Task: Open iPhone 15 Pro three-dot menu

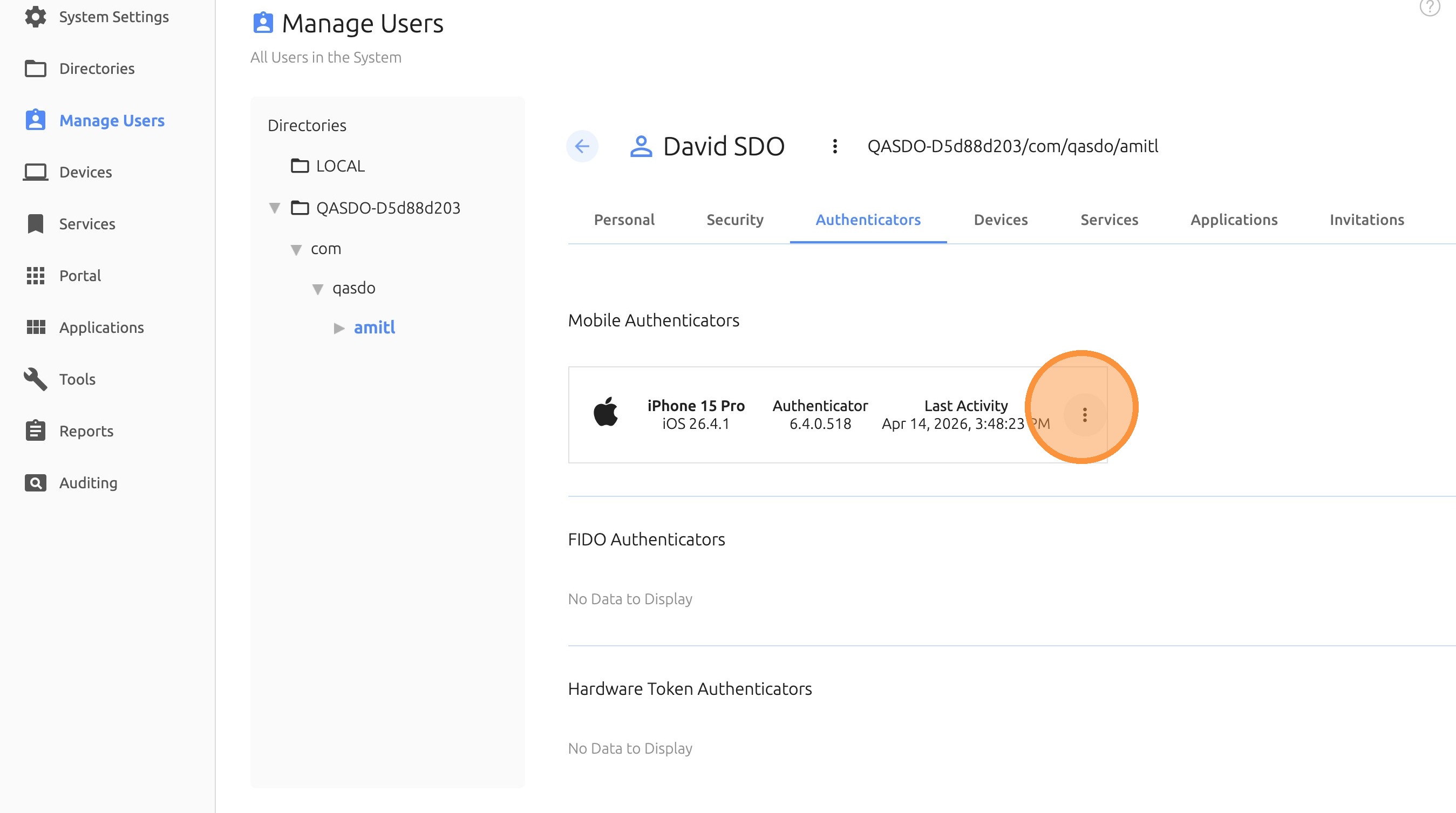Action: (x=1084, y=415)
